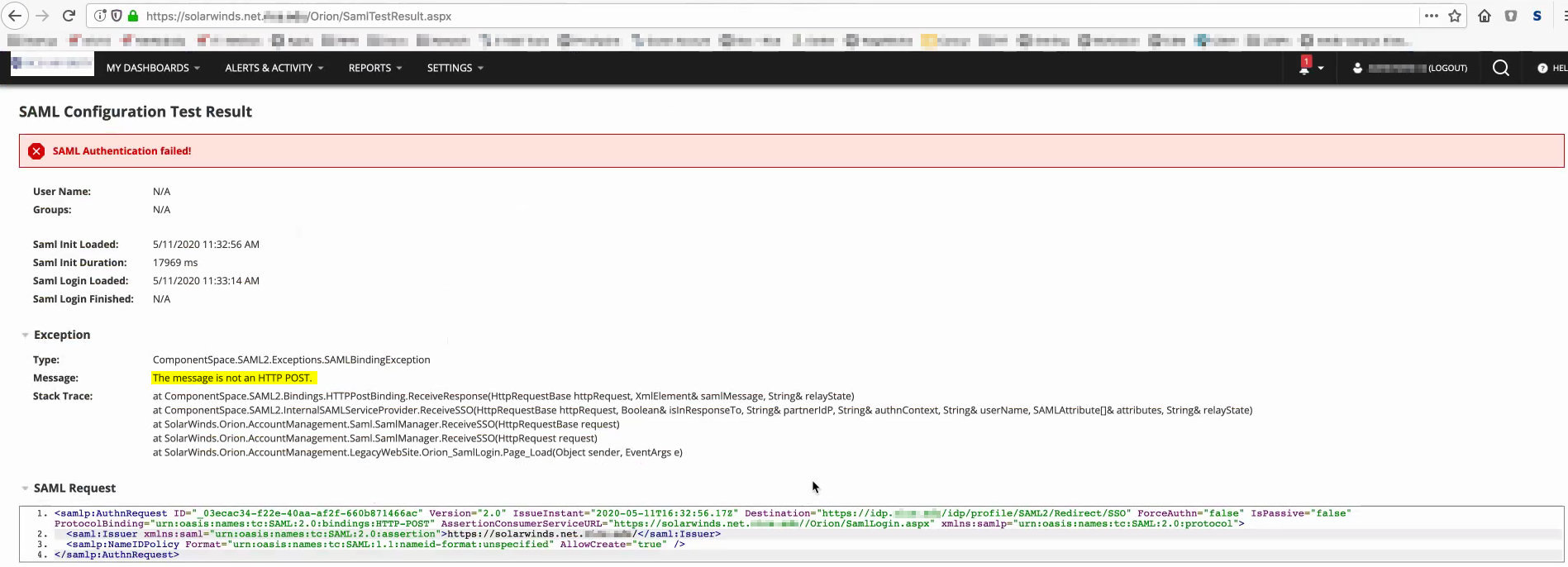Bookmark this page with the star icon
This screenshot has width=1568, height=567.
[x=1455, y=16]
